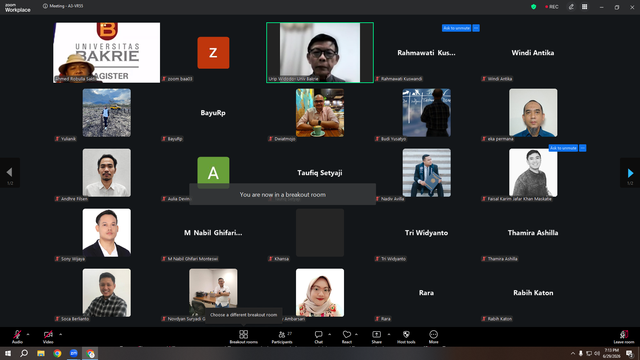The width and height of the screenshot is (640, 360).
Task: Select Nadiv Avilla's profile picture
Action: tap(427, 173)
